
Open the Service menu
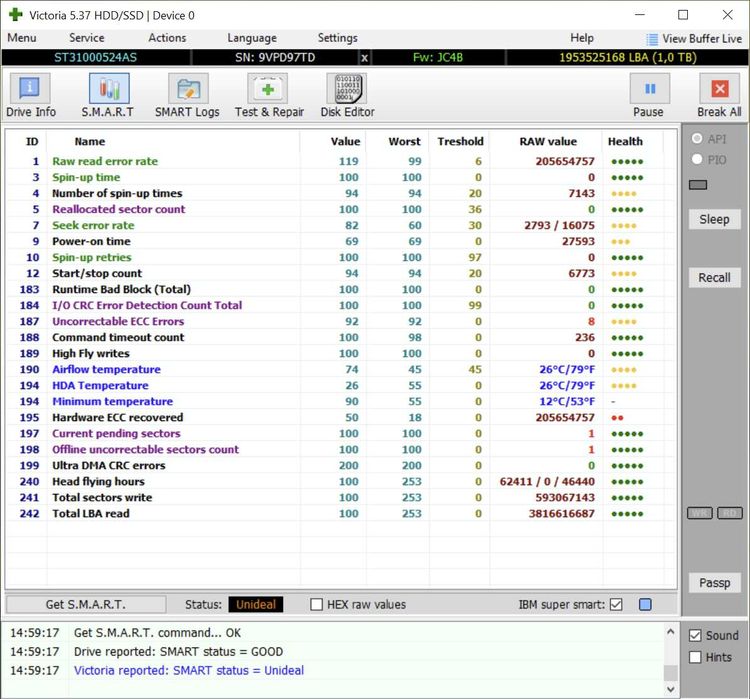tap(86, 38)
